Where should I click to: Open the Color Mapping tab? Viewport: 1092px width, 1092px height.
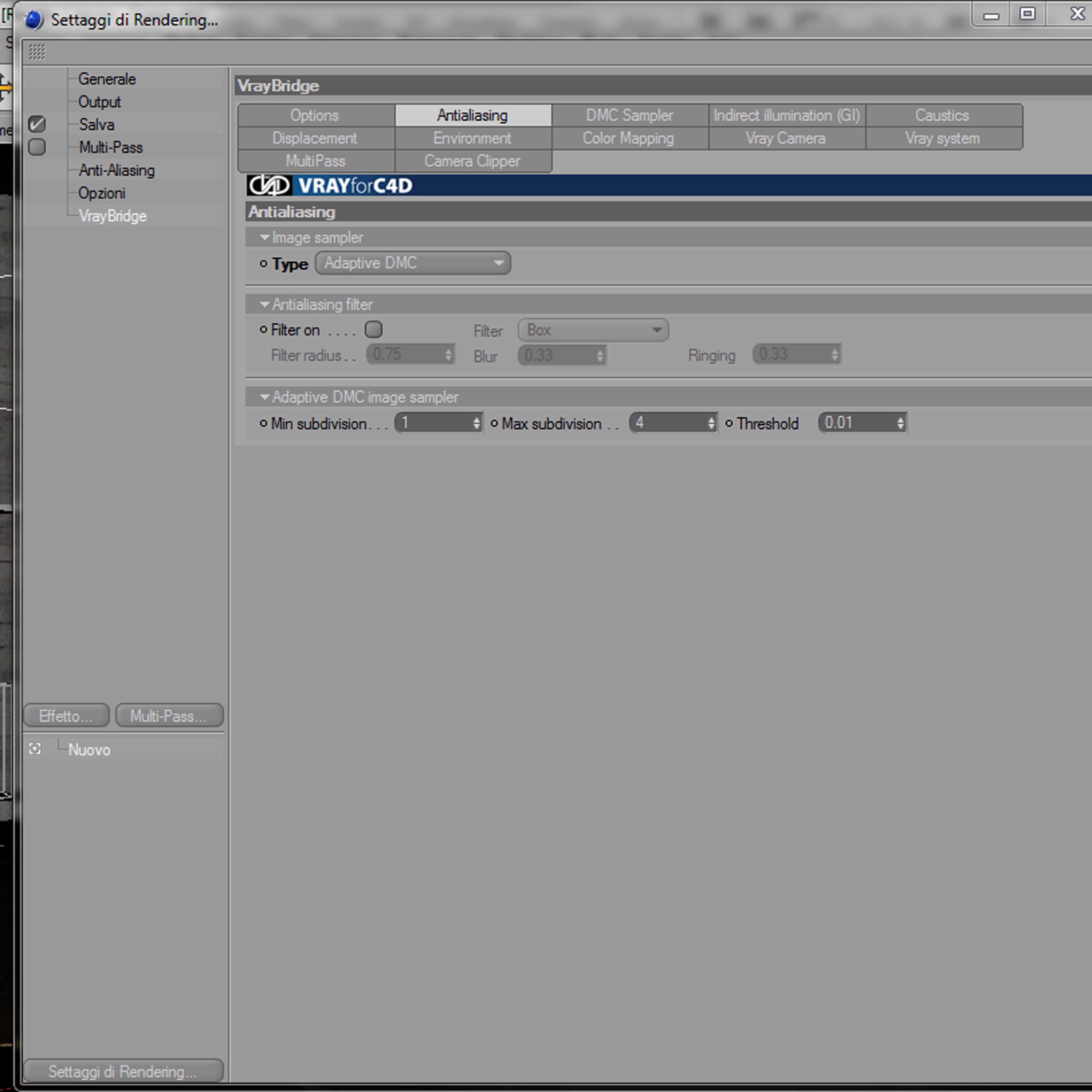628,138
